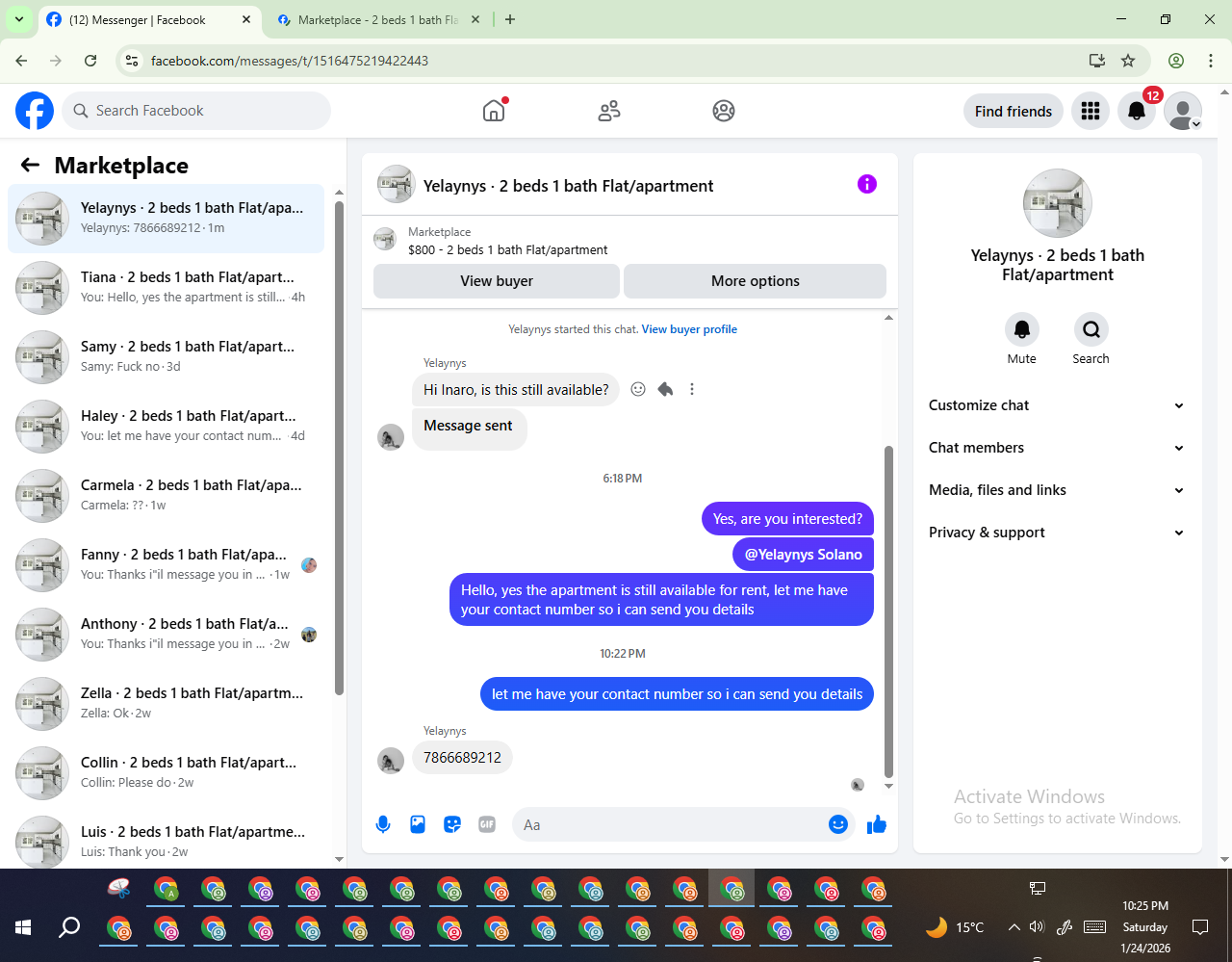Open Tiana conversation in list
The image size is (1232, 962).
(167, 288)
